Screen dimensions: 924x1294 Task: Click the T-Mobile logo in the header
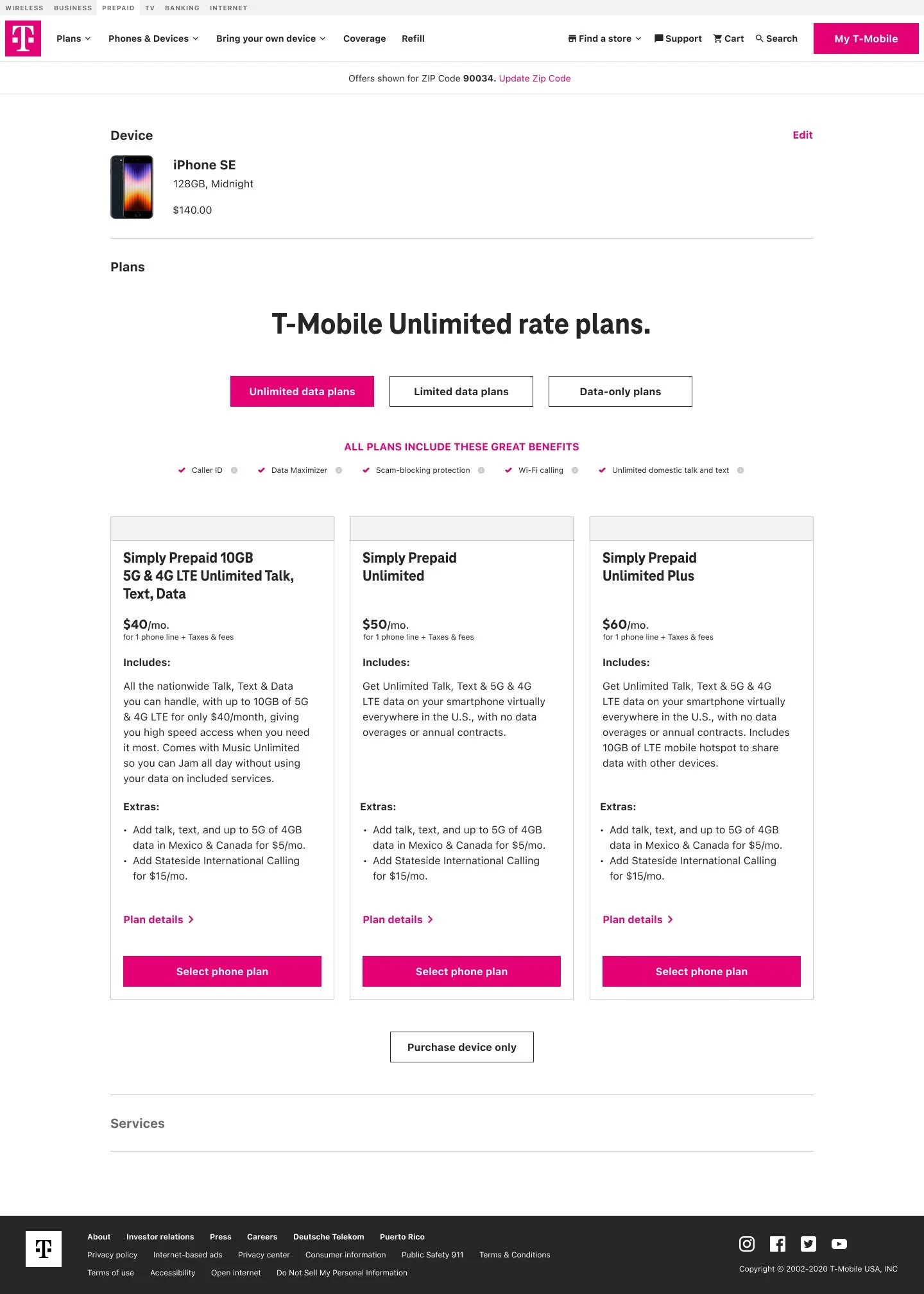23,38
